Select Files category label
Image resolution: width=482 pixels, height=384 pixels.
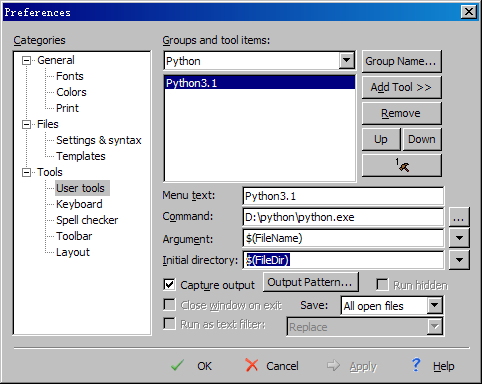click(x=48, y=124)
